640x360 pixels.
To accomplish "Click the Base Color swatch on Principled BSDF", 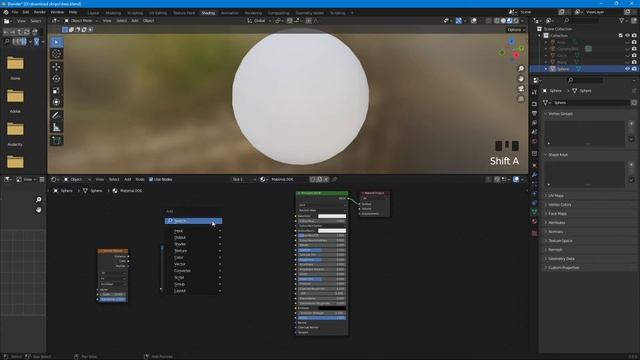I will (332, 216).
